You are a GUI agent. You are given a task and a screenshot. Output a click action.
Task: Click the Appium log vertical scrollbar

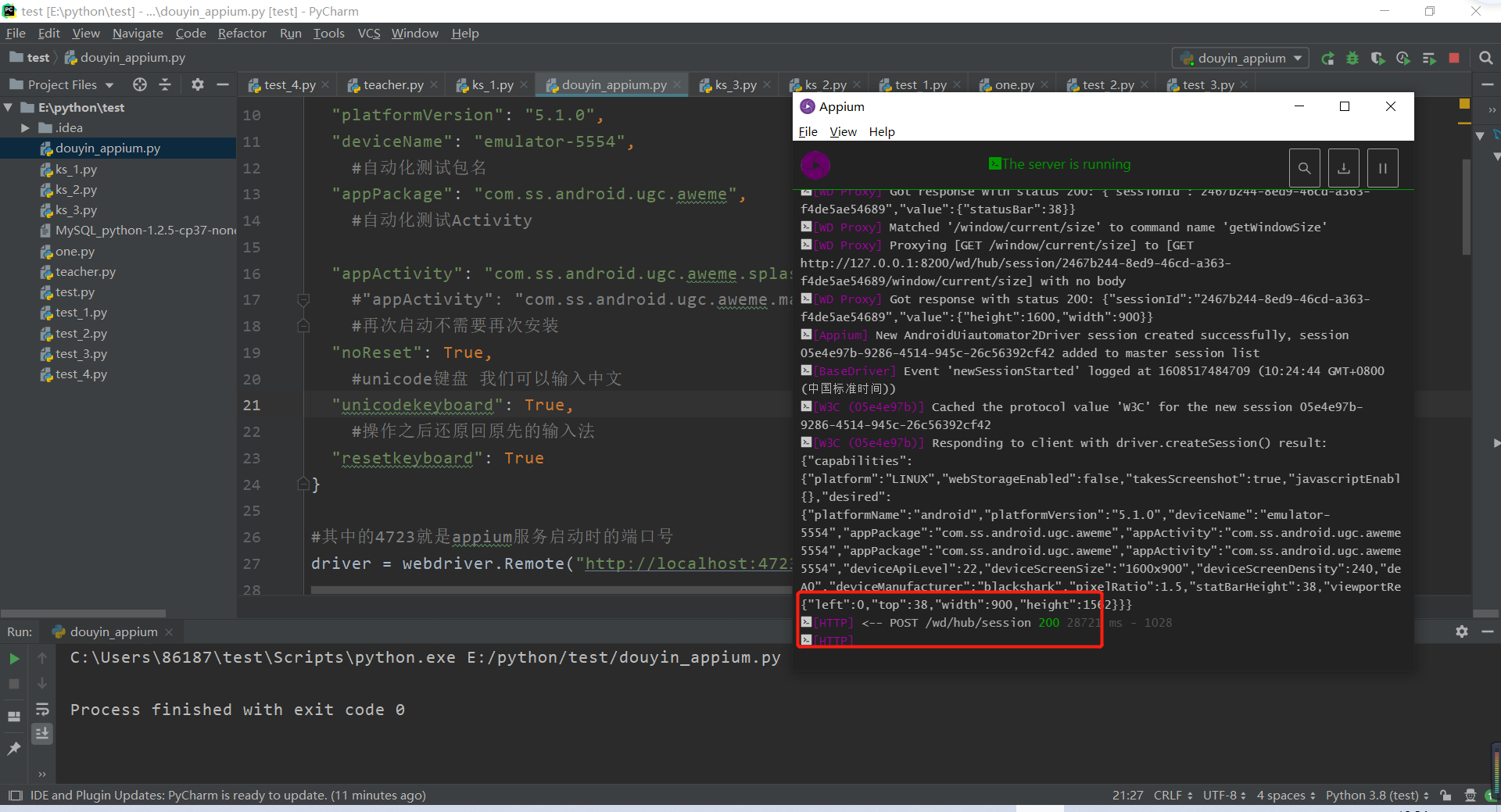pyautogui.click(x=1466, y=207)
